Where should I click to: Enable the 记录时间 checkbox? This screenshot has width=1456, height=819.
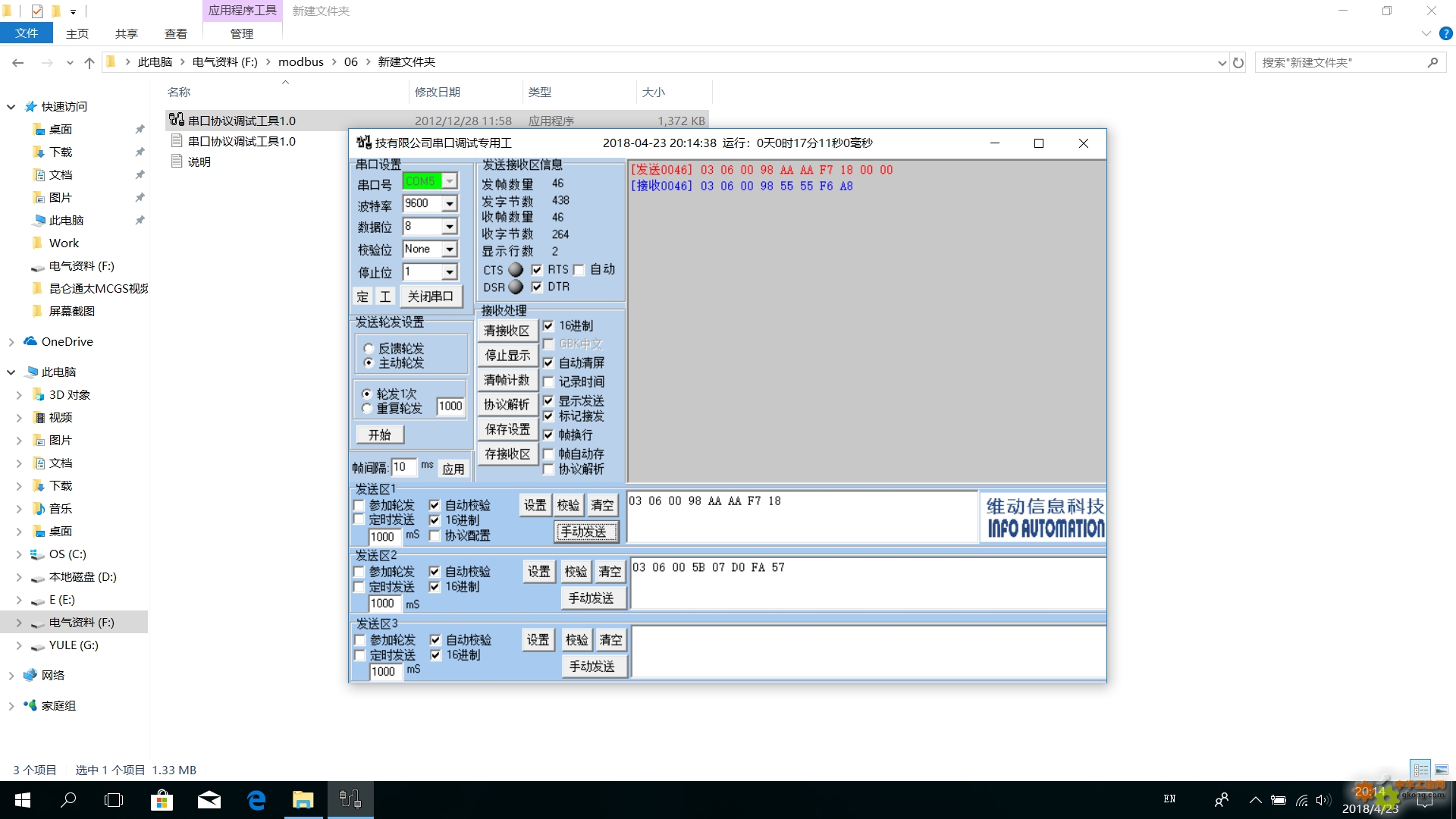(x=549, y=382)
